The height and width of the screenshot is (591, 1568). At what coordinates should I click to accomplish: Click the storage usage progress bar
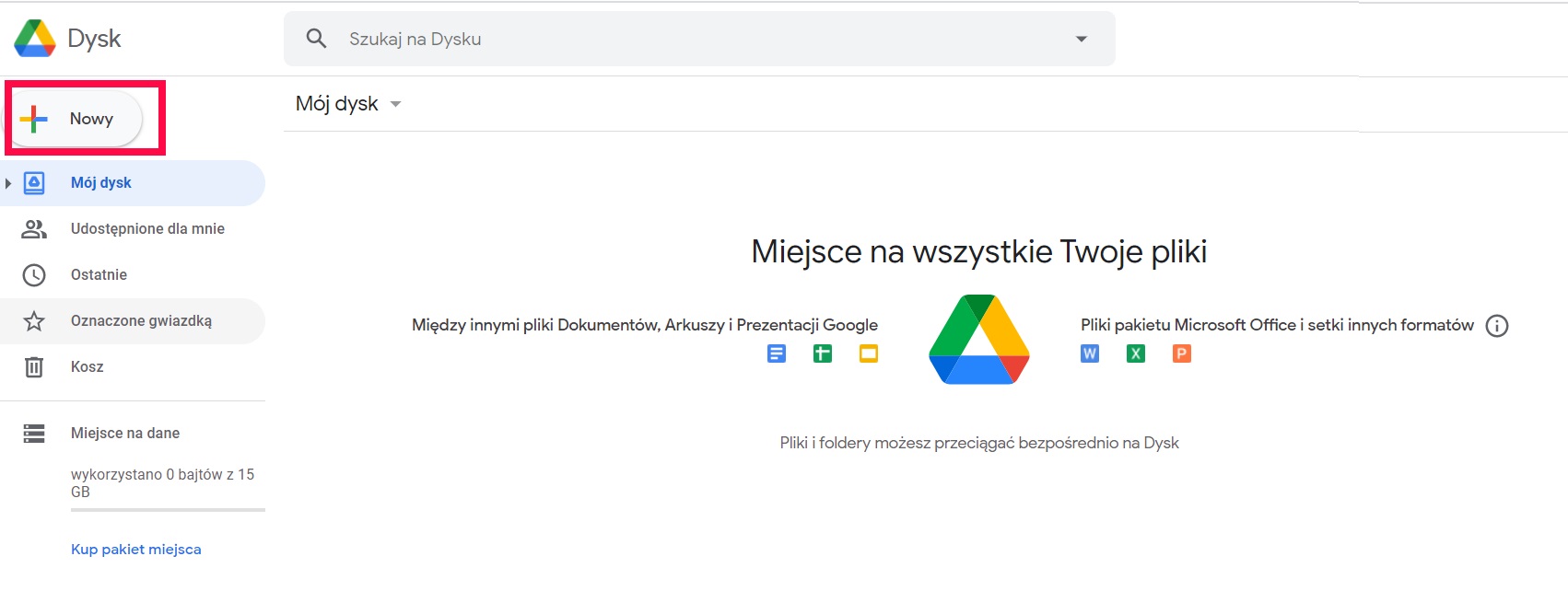click(x=168, y=510)
